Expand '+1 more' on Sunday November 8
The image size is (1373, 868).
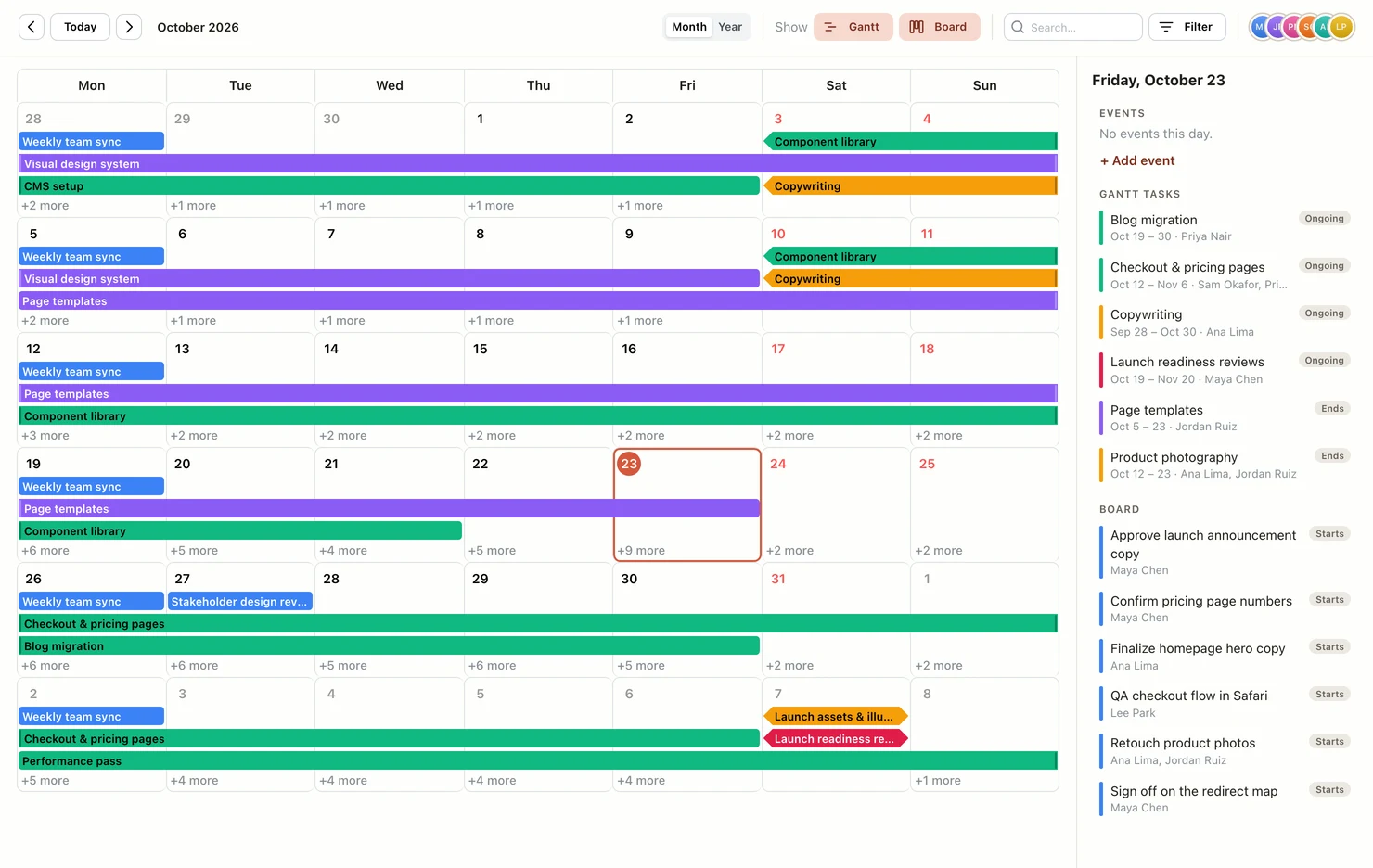[938, 781]
